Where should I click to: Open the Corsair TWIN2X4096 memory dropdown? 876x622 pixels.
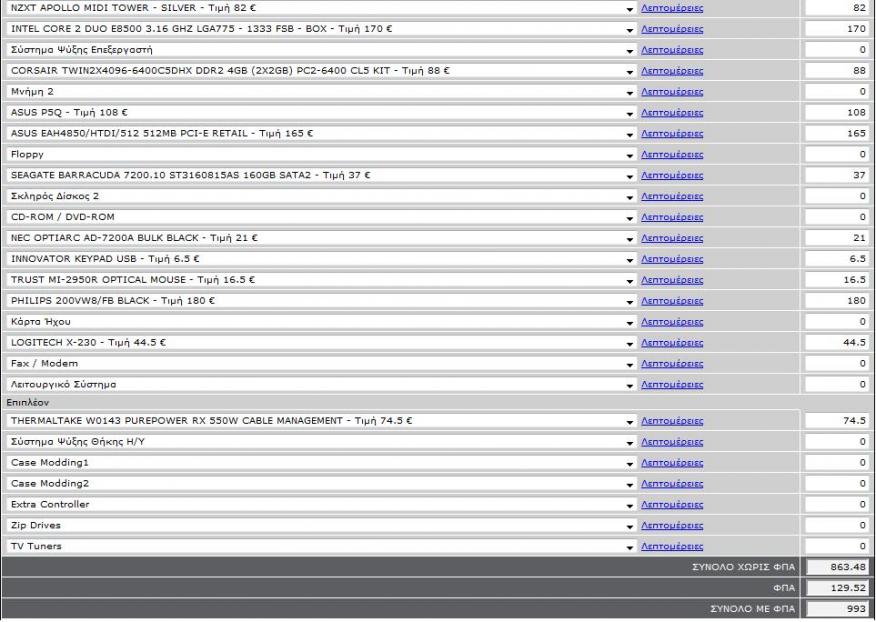[x=320, y=71]
